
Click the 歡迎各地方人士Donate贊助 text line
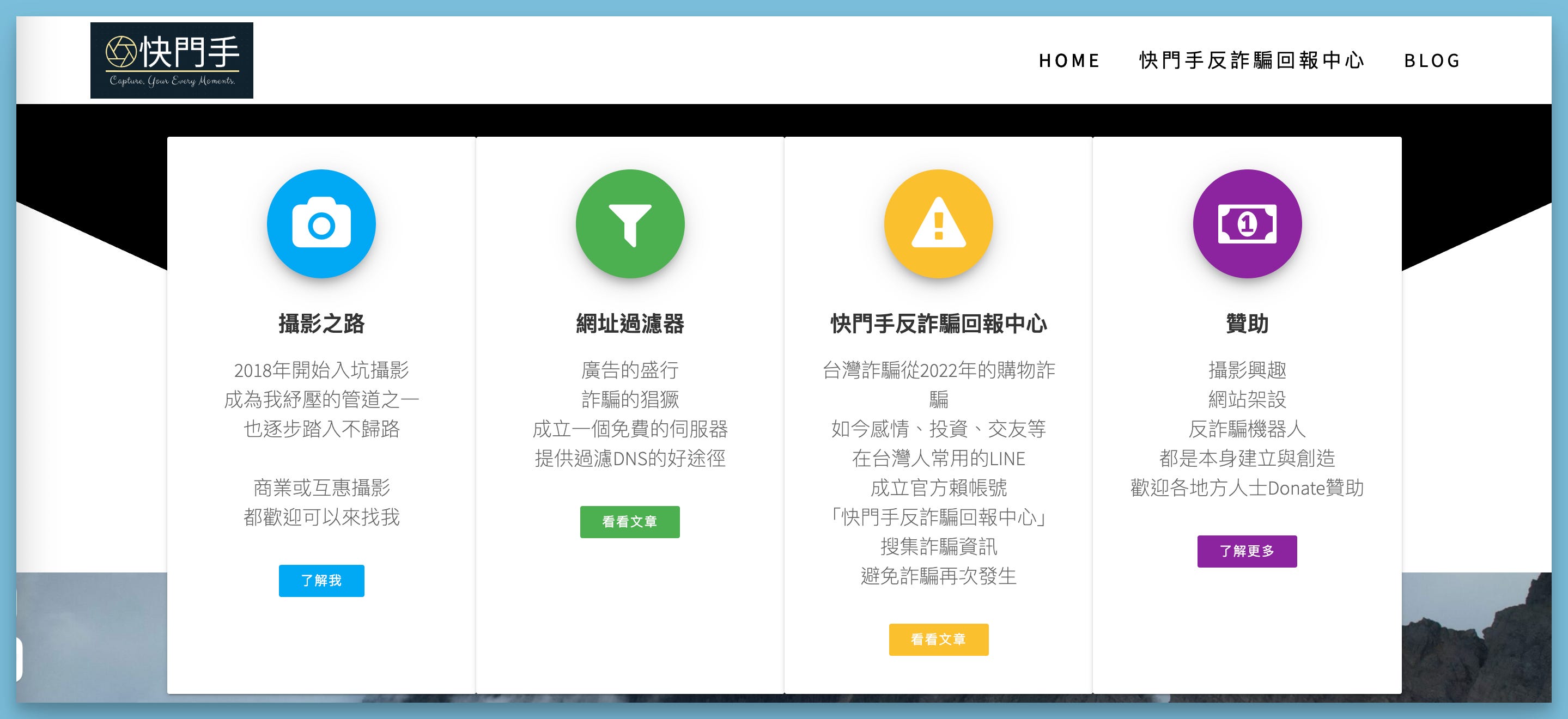click(1247, 488)
